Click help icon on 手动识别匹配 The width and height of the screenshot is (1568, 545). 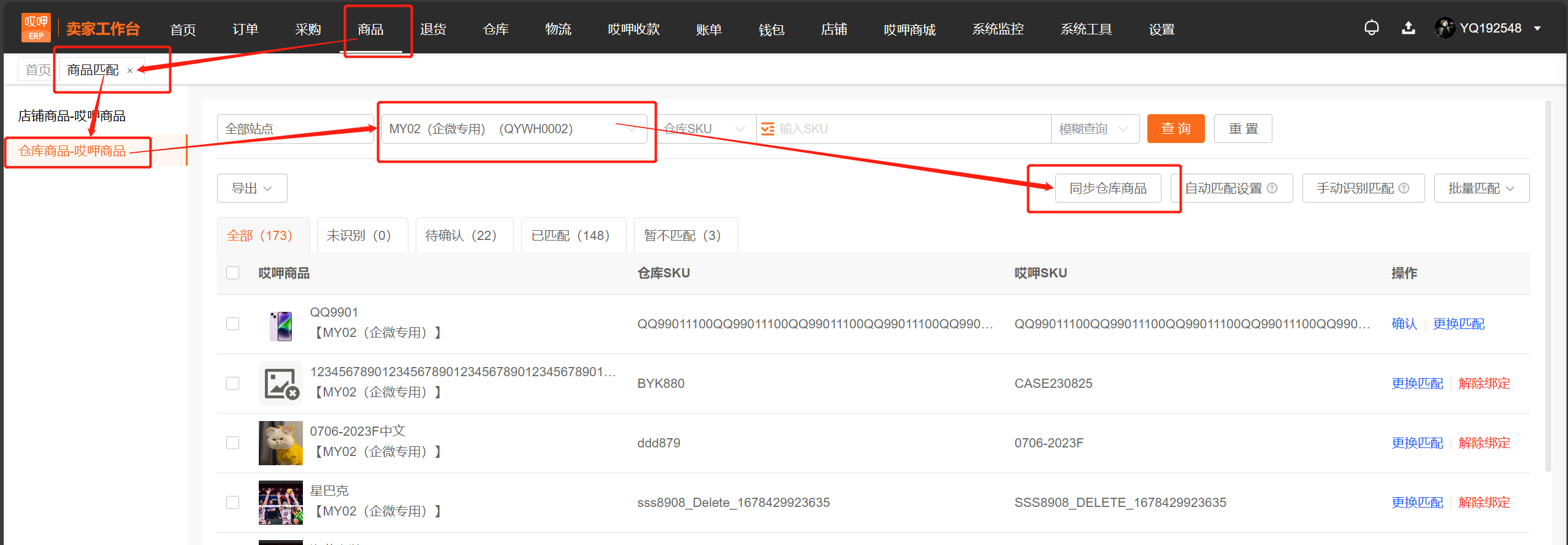tap(1404, 188)
